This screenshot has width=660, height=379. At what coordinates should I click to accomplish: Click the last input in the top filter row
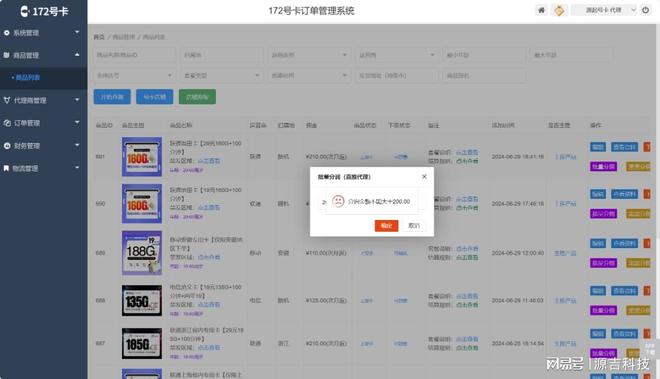[572, 55]
